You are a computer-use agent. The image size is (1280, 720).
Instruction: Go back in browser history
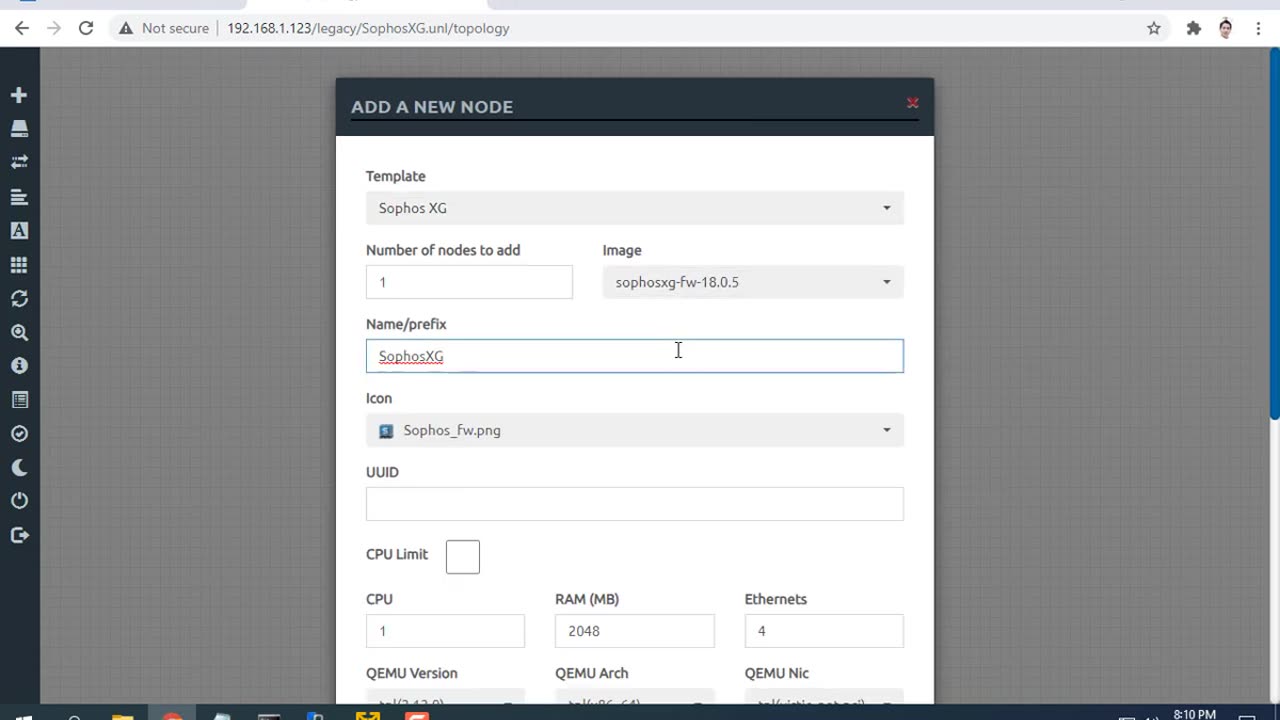pos(22,28)
